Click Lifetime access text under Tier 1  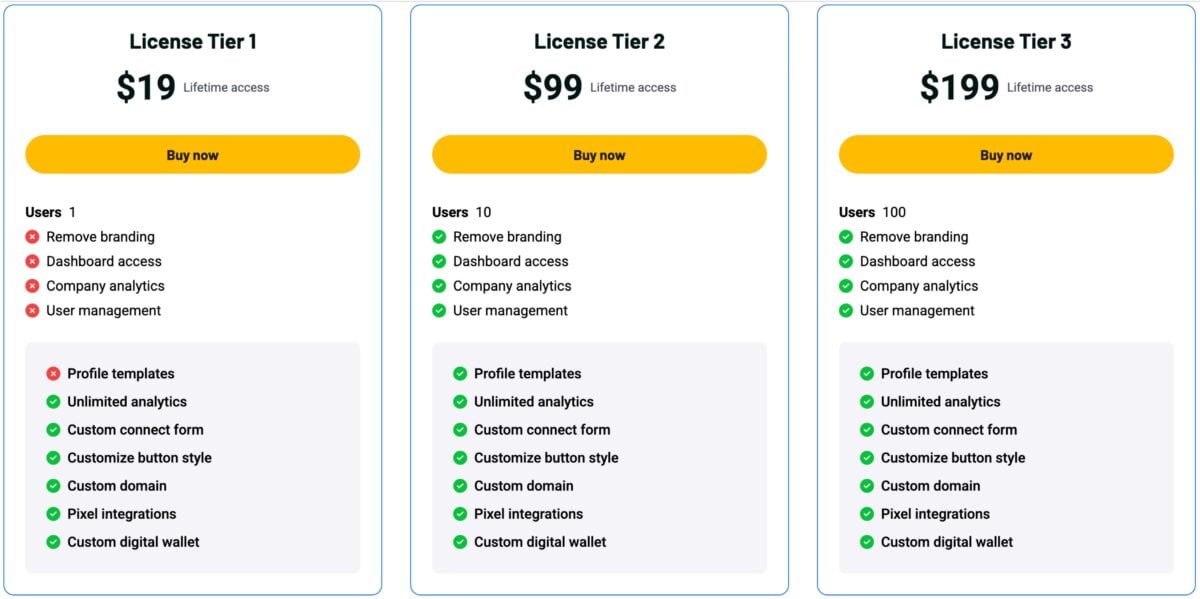click(226, 88)
